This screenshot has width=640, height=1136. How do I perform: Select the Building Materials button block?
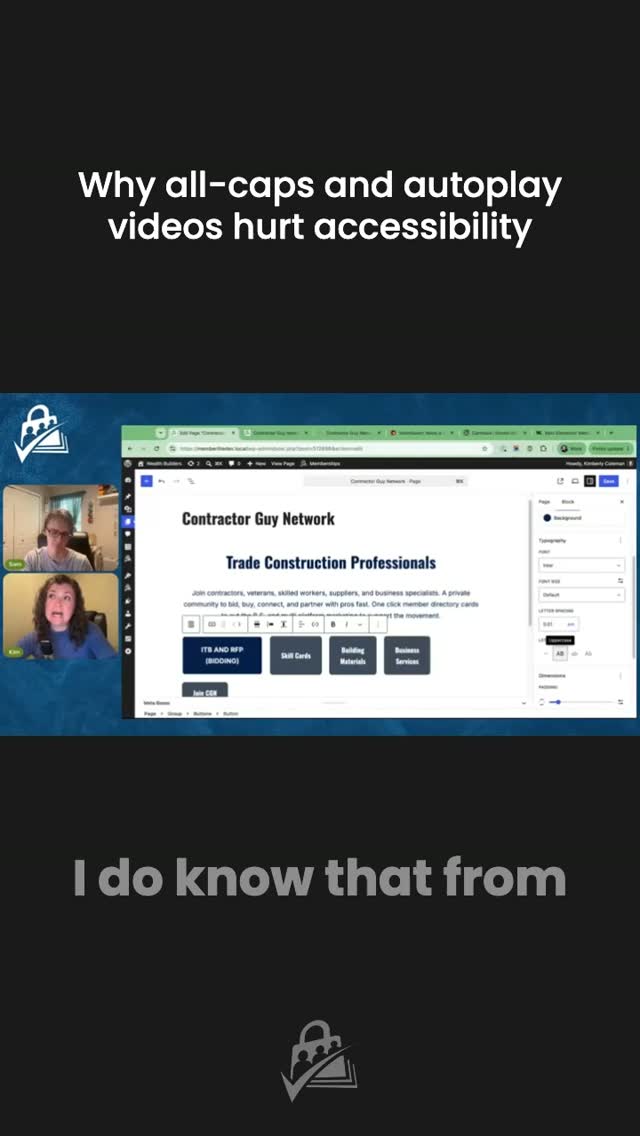pyautogui.click(x=352, y=655)
